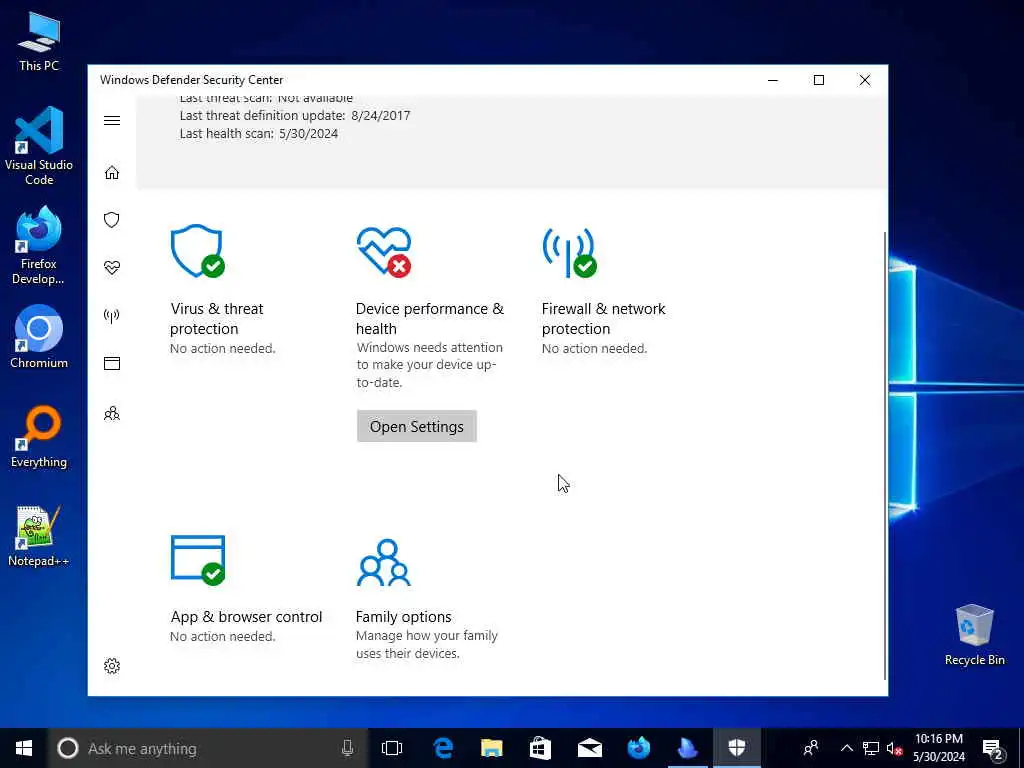Image resolution: width=1024 pixels, height=768 pixels.
Task: Maximize the Windows Defender Security Center window
Action: click(x=819, y=80)
